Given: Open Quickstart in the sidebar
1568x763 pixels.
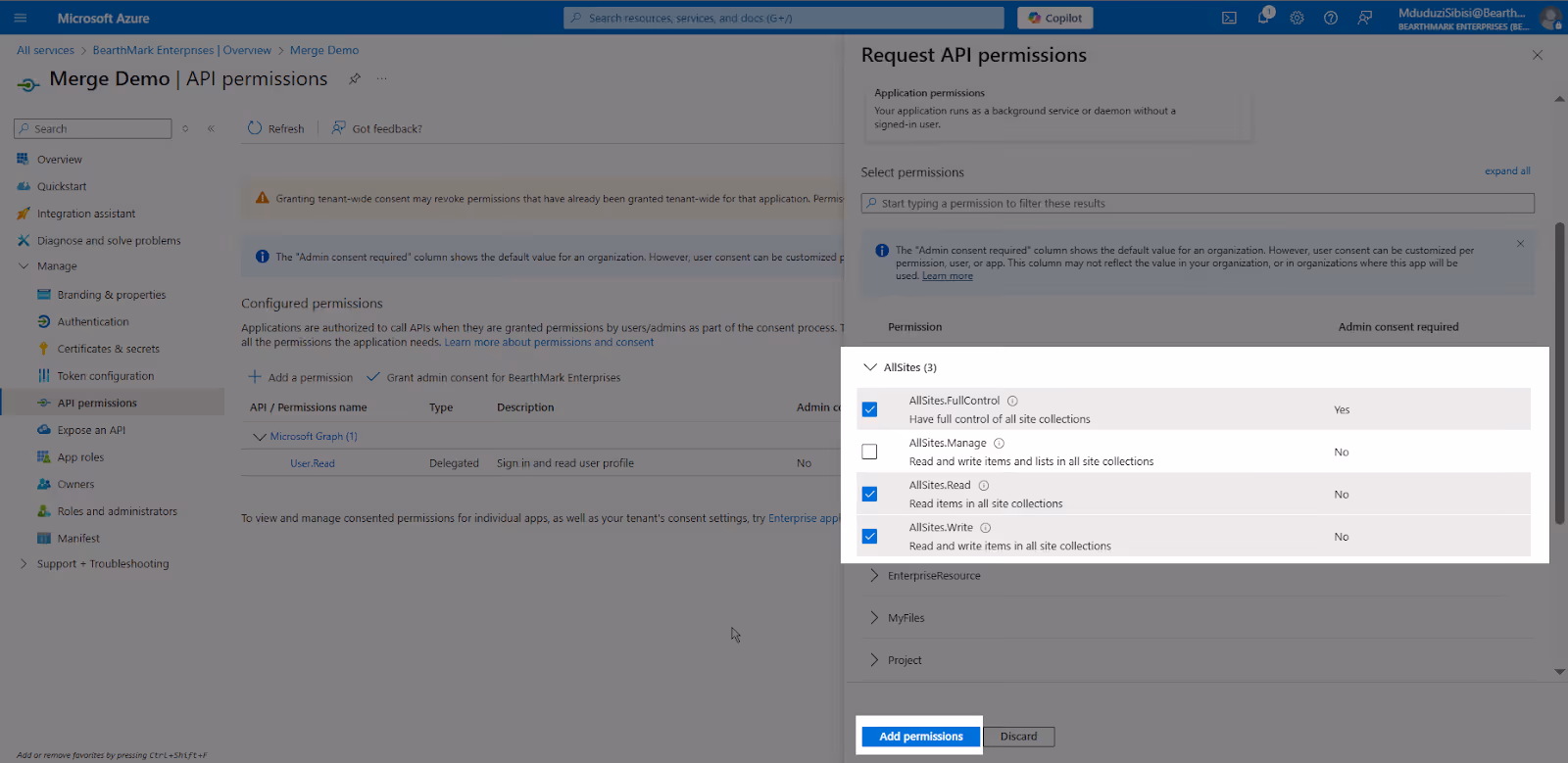Looking at the screenshot, I should (x=62, y=186).
